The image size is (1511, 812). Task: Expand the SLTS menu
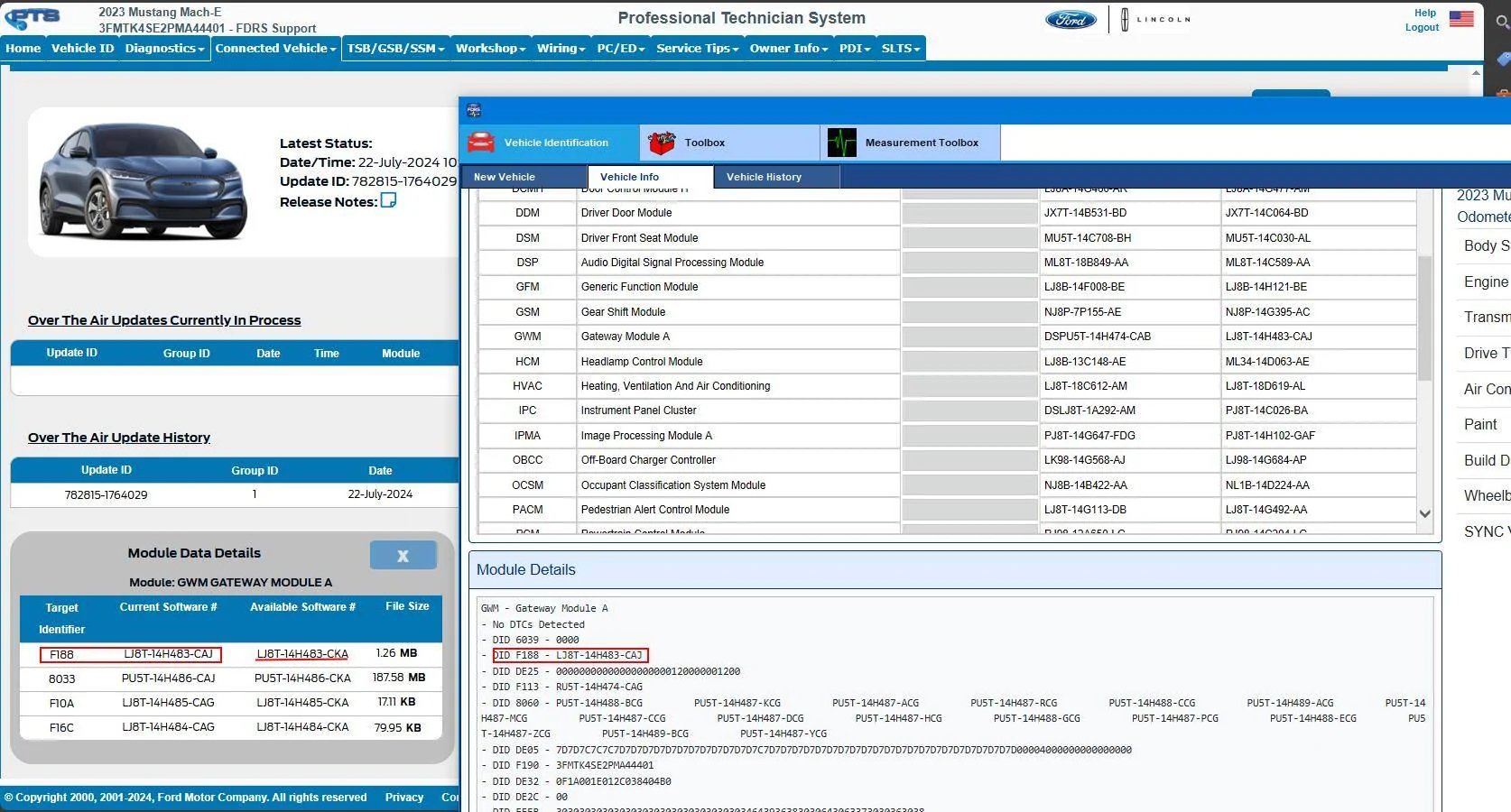click(x=900, y=49)
